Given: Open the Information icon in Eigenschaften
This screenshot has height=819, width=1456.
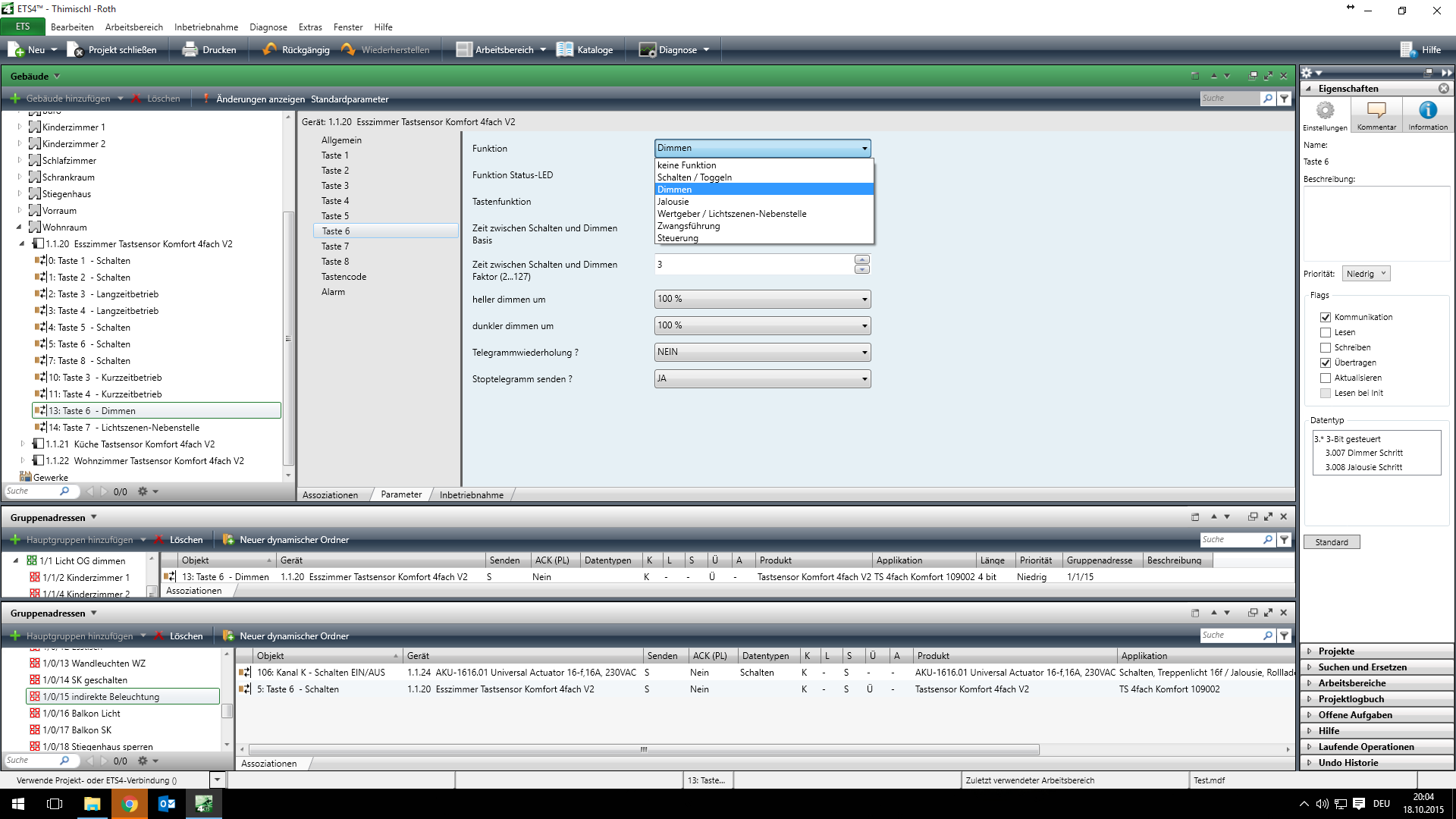Looking at the screenshot, I should click(x=1427, y=111).
